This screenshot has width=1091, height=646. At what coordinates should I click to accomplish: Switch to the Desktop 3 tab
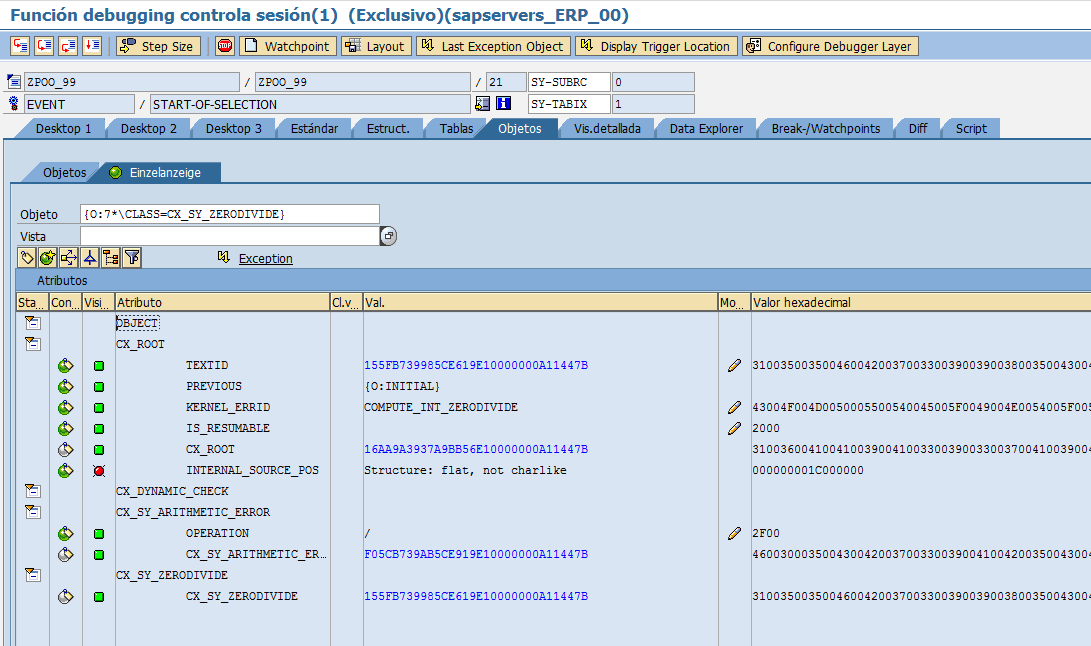tap(233, 129)
